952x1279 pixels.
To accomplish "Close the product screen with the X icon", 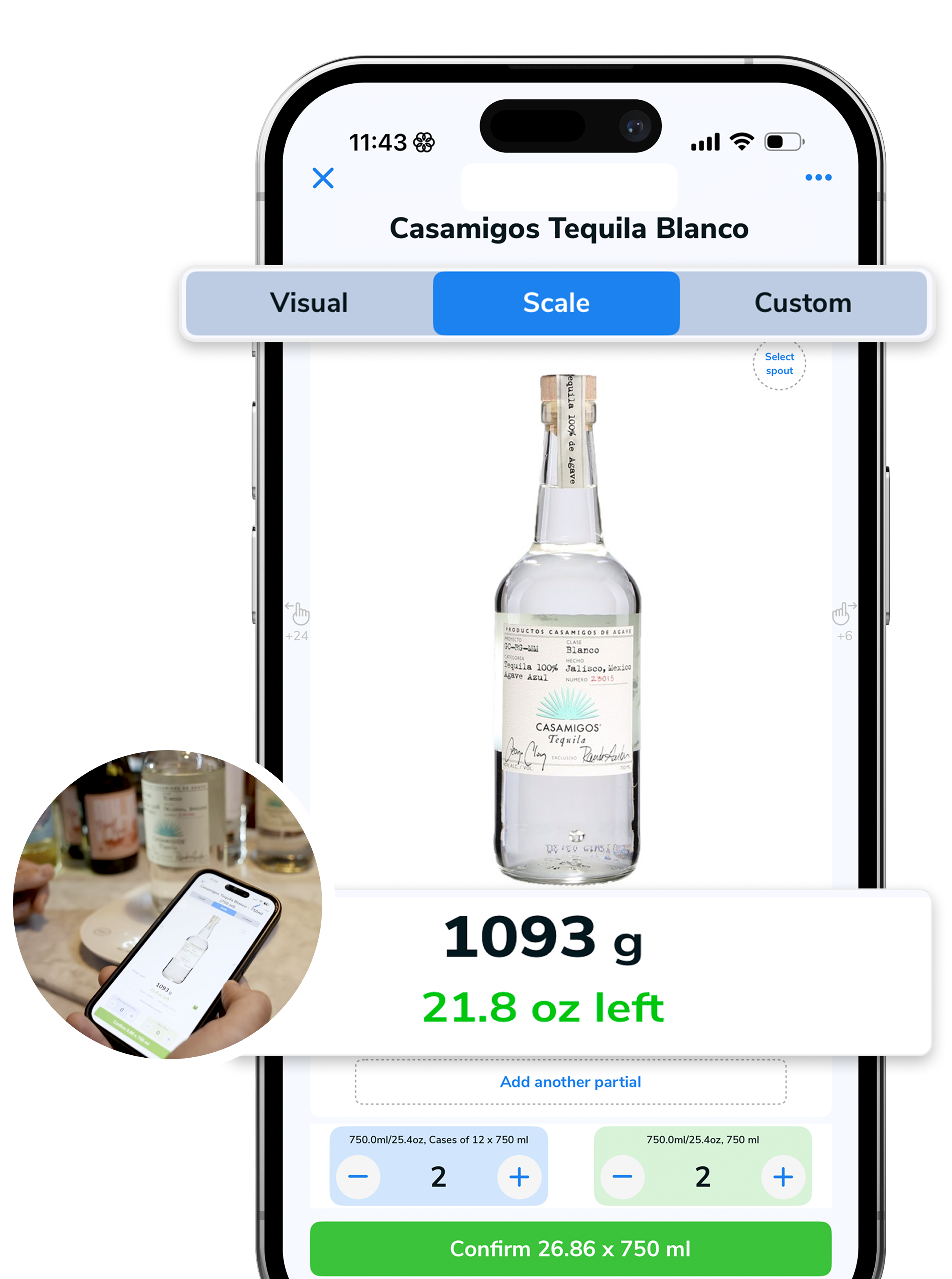I will click(x=323, y=178).
